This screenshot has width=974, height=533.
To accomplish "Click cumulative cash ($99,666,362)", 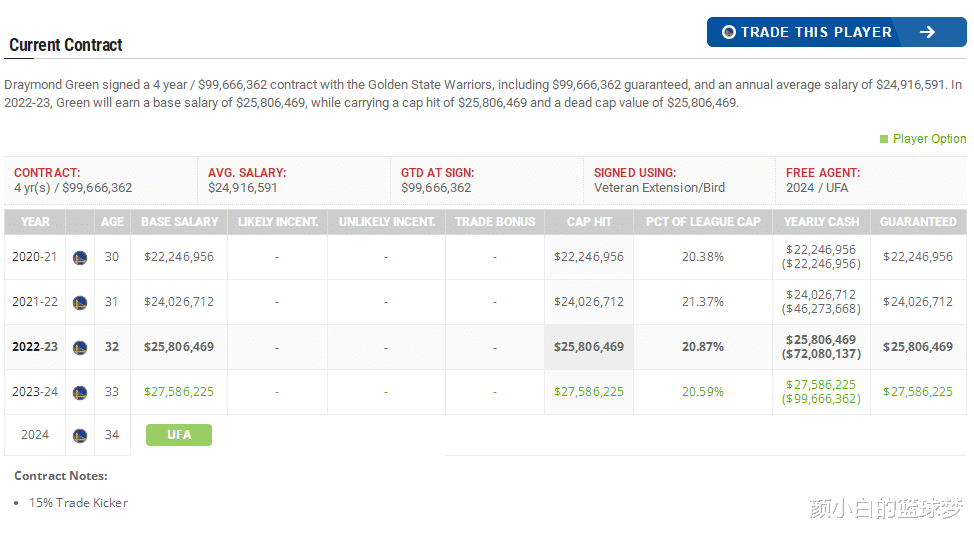I will click(x=821, y=399).
